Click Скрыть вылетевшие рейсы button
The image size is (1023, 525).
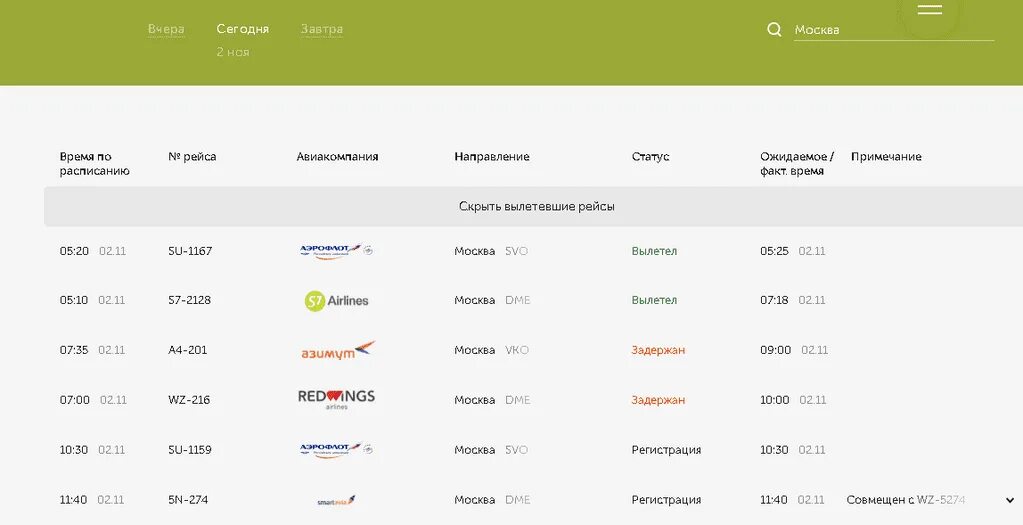[536, 207]
